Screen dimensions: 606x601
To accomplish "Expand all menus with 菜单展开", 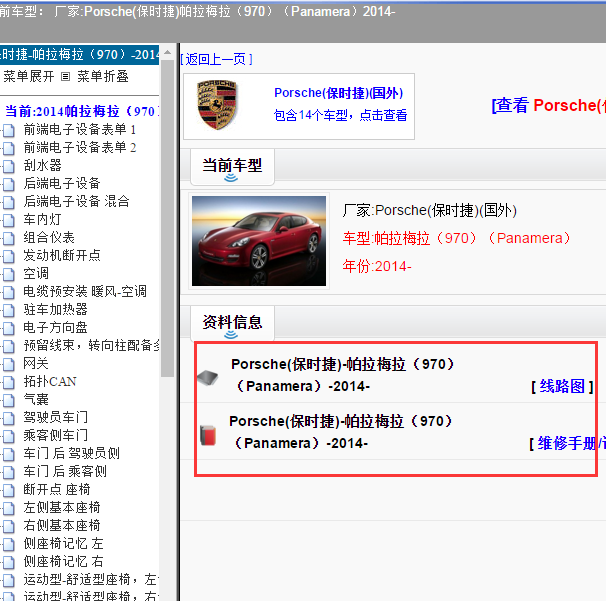I will (x=29, y=76).
